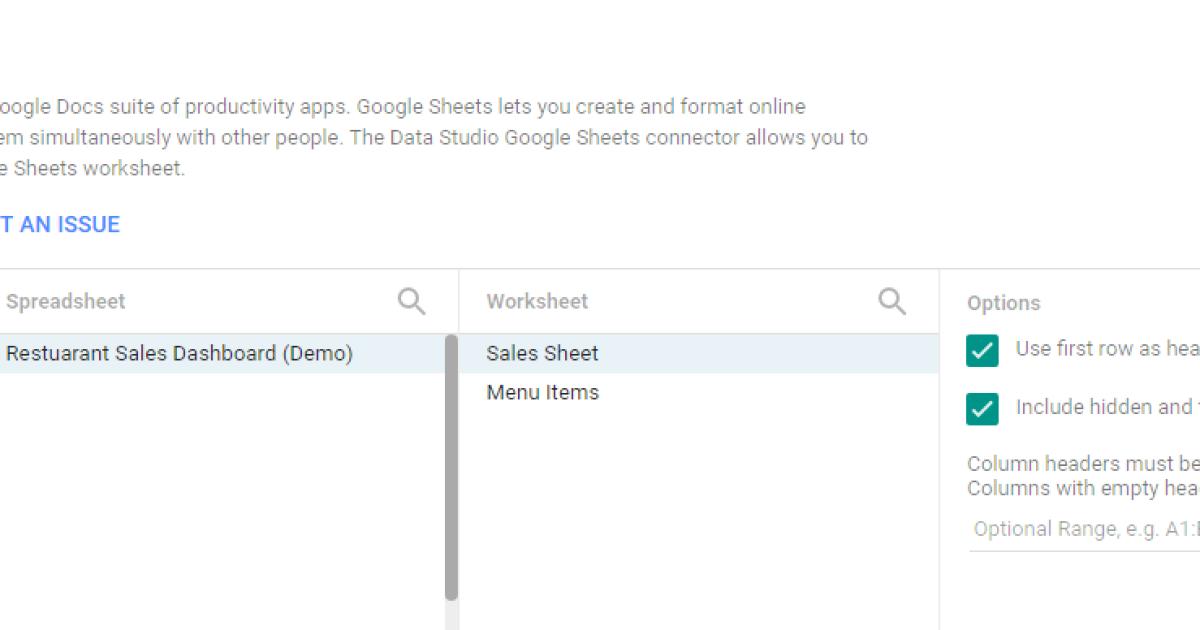Open the Worksheet search magnifier
The height and width of the screenshot is (630, 1200).
point(890,300)
